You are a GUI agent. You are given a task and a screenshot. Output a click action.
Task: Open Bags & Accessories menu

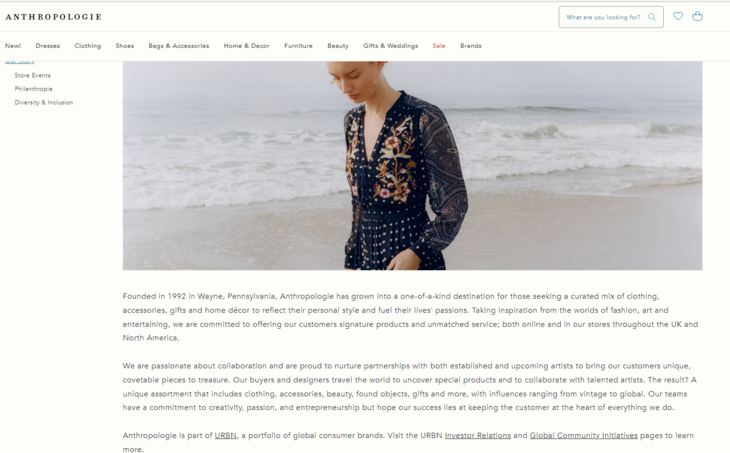179,46
